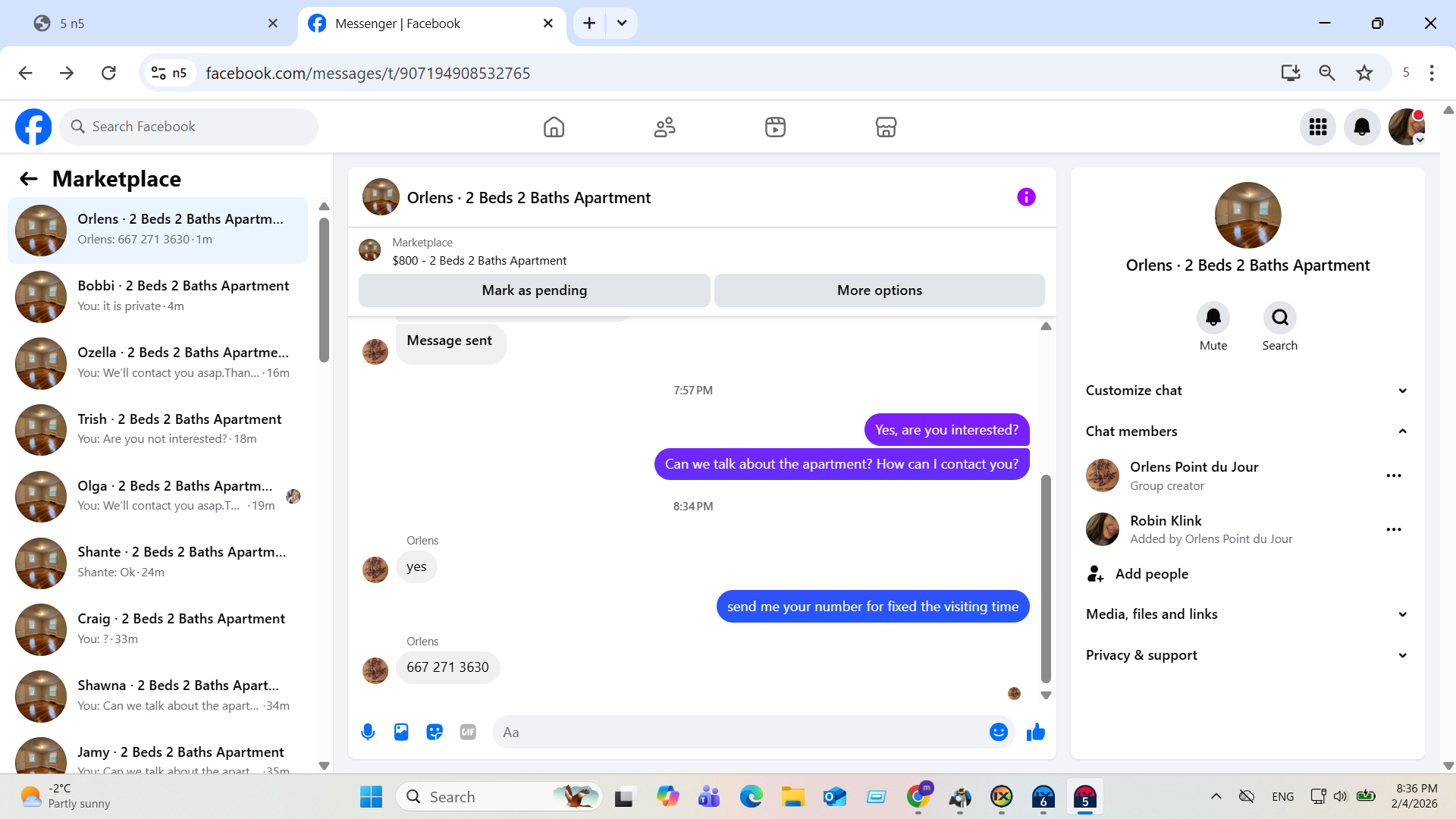Screen dimensions: 1456x819
Task: Click the purple conversation info icon
Action: 1026,197
